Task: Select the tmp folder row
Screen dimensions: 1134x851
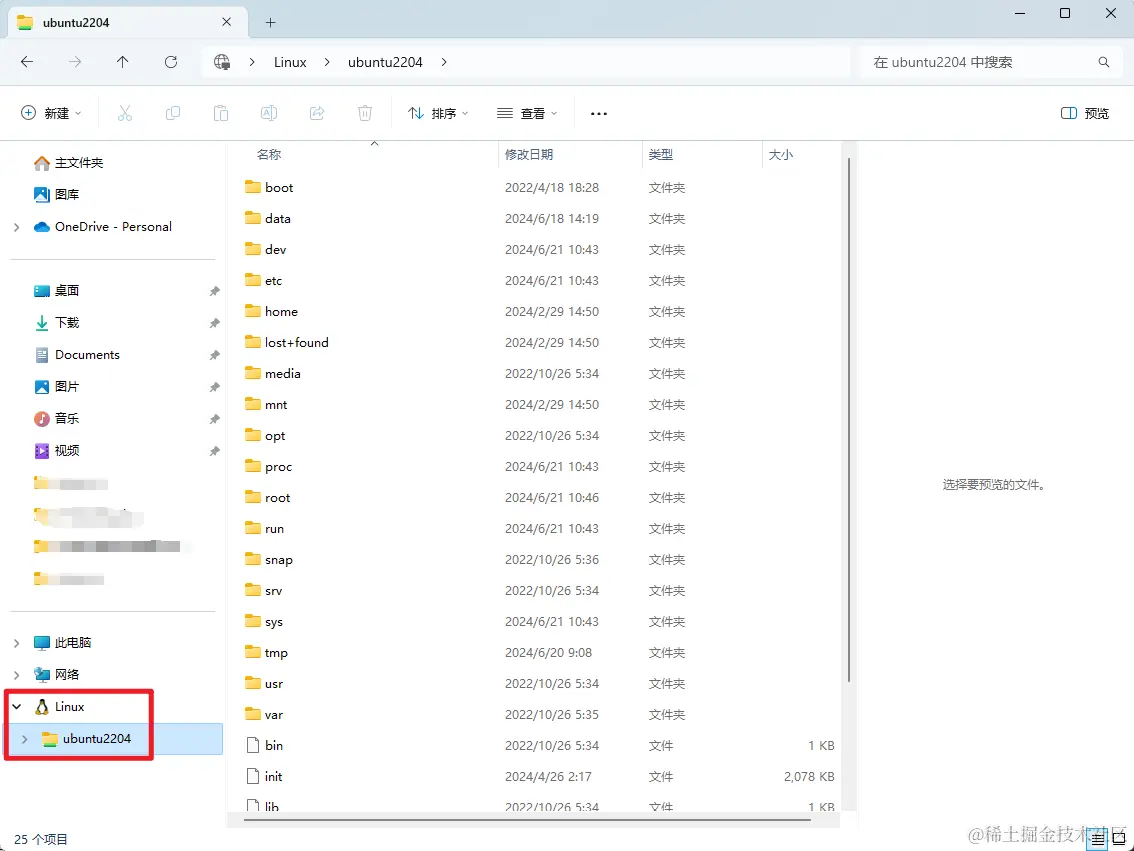Action: (539, 652)
